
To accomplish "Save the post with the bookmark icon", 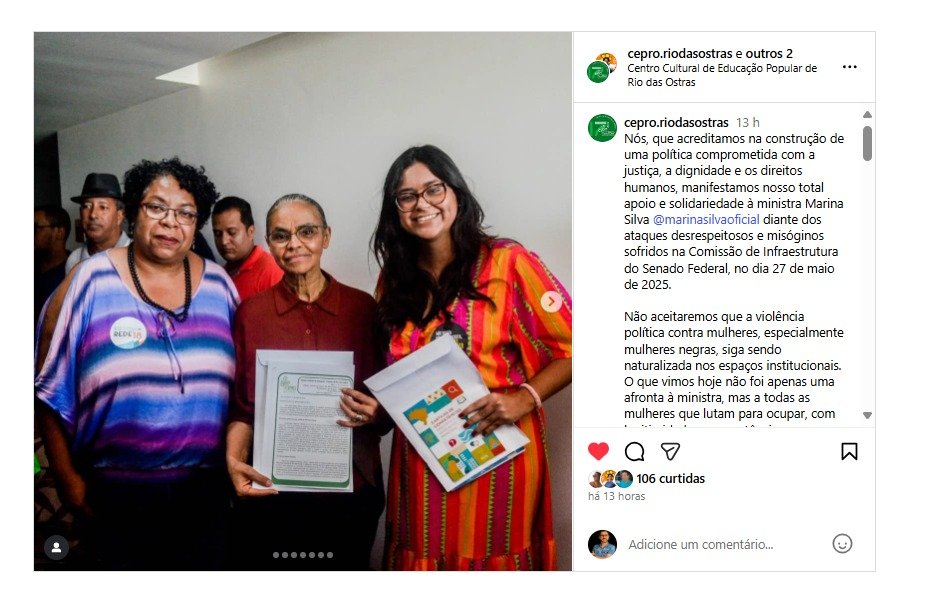I will 849,452.
